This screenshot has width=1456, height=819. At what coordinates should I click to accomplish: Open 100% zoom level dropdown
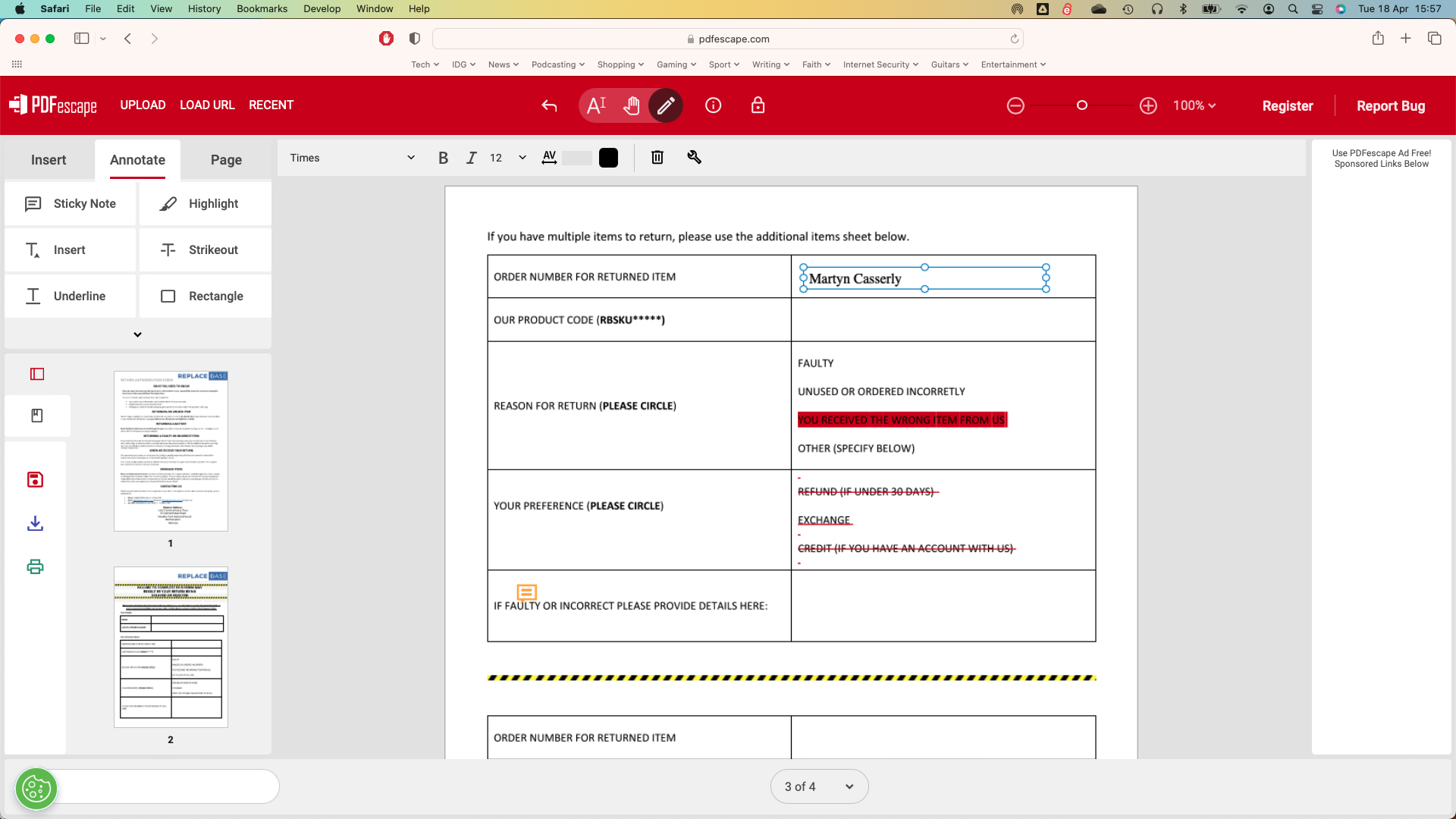[x=1194, y=105]
